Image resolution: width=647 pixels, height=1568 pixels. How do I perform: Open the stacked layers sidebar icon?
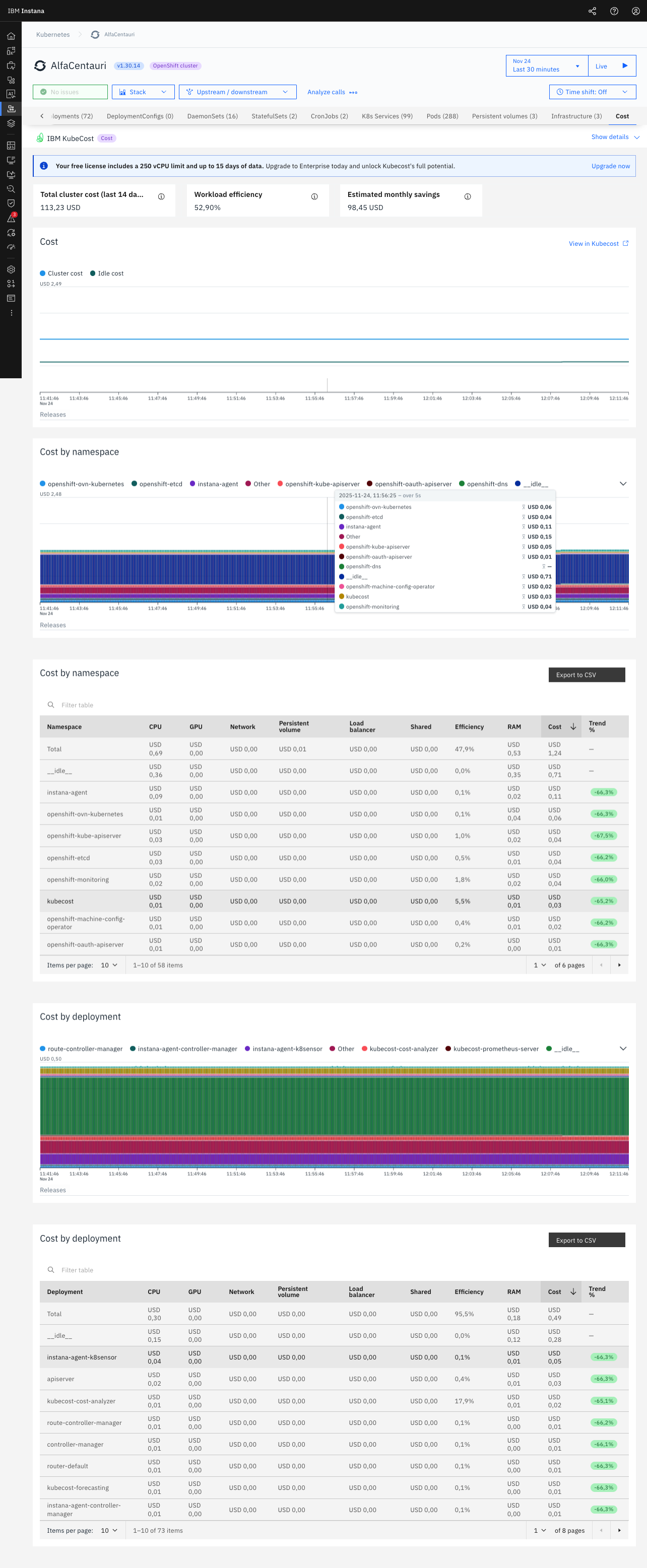pyautogui.click(x=11, y=123)
